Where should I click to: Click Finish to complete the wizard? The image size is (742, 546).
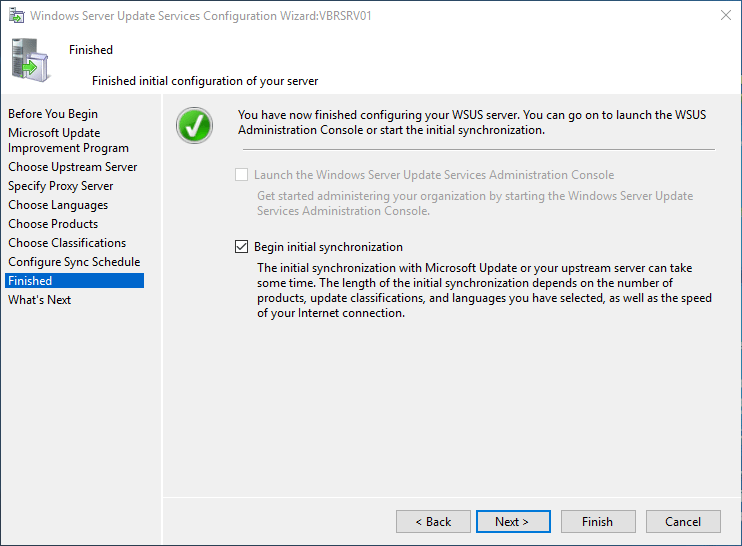point(597,521)
